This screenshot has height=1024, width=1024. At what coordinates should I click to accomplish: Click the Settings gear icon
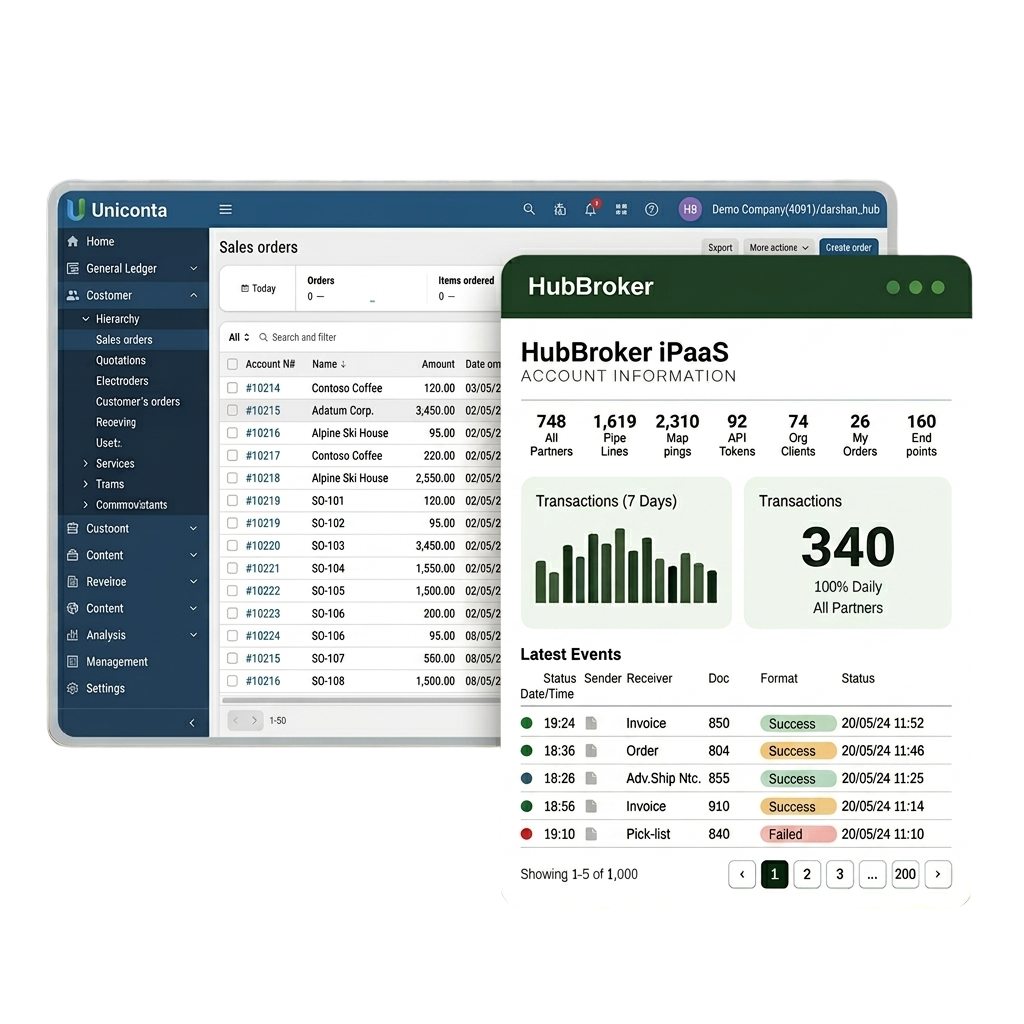72,688
